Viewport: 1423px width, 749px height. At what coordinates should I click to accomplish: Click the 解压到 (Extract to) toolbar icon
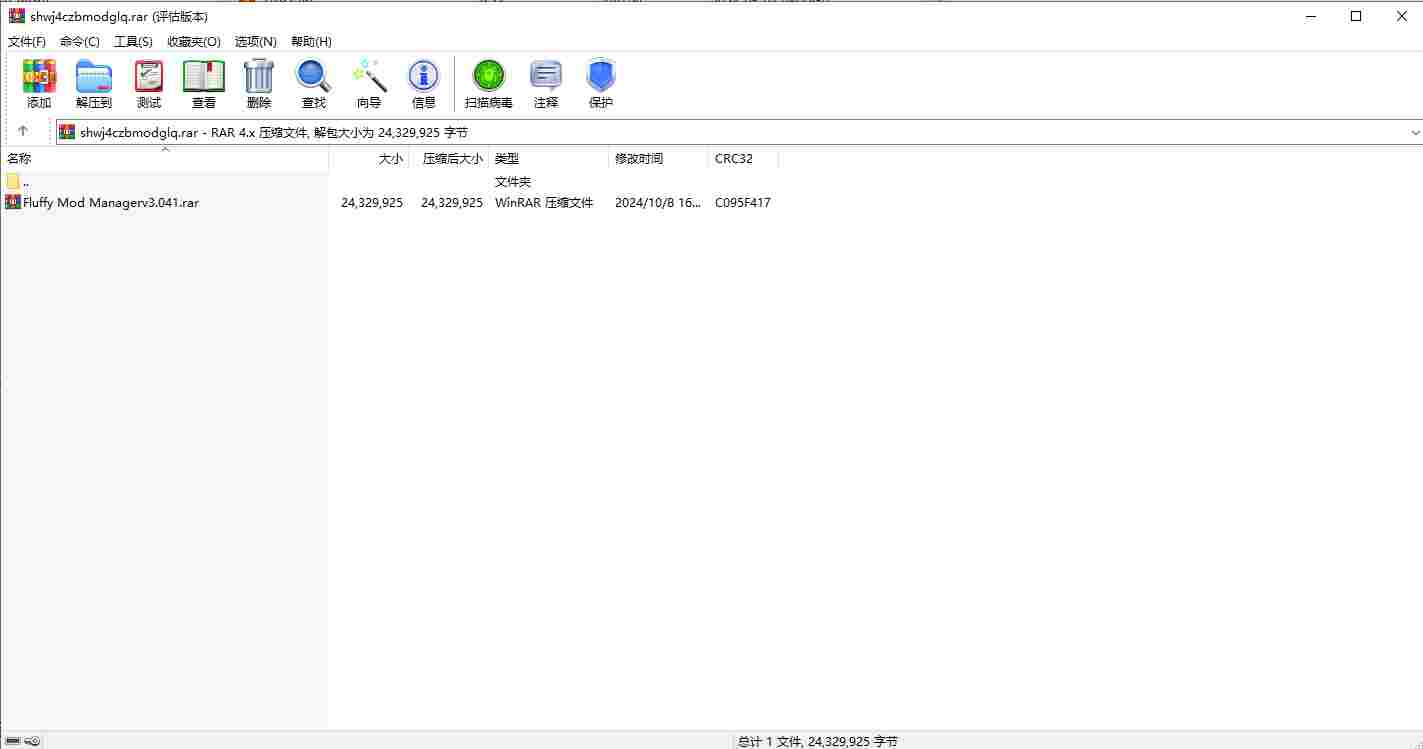click(94, 84)
